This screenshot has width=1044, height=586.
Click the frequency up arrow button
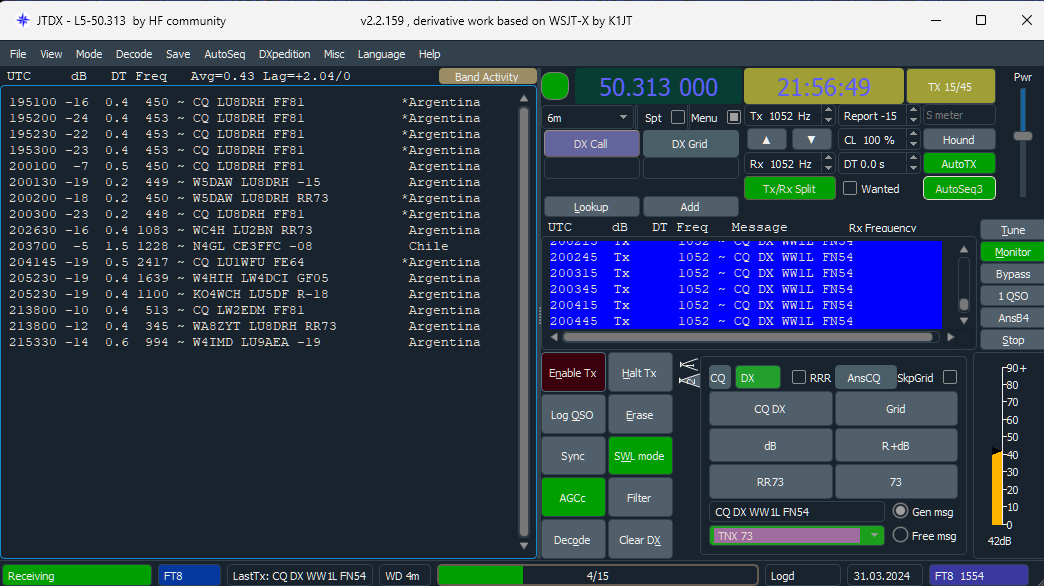point(766,140)
